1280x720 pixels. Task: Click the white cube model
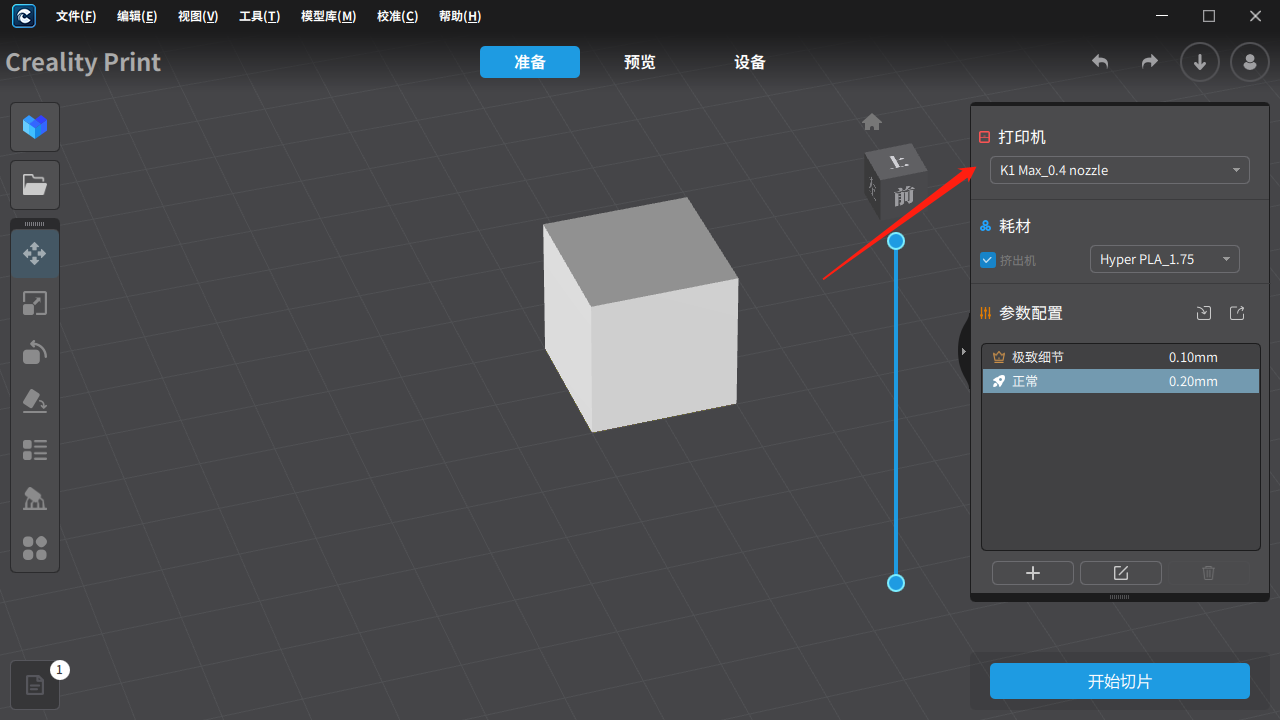[x=640, y=315]
